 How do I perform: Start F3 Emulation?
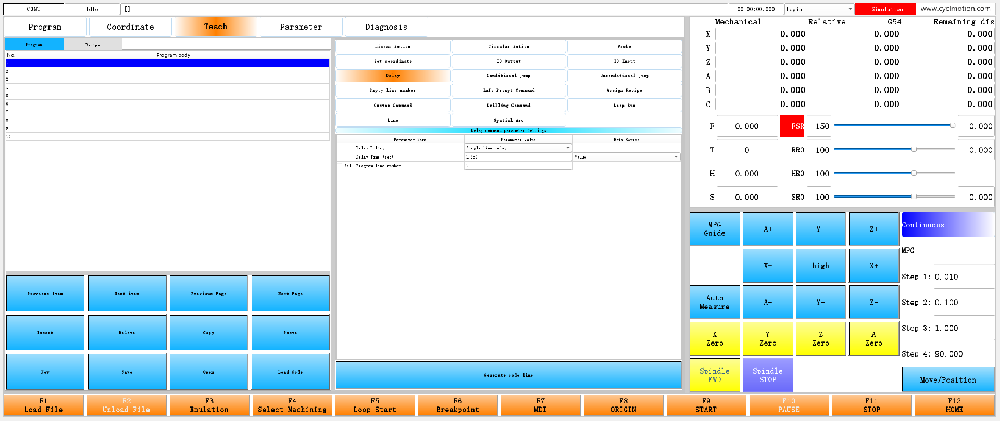(209, 405)
